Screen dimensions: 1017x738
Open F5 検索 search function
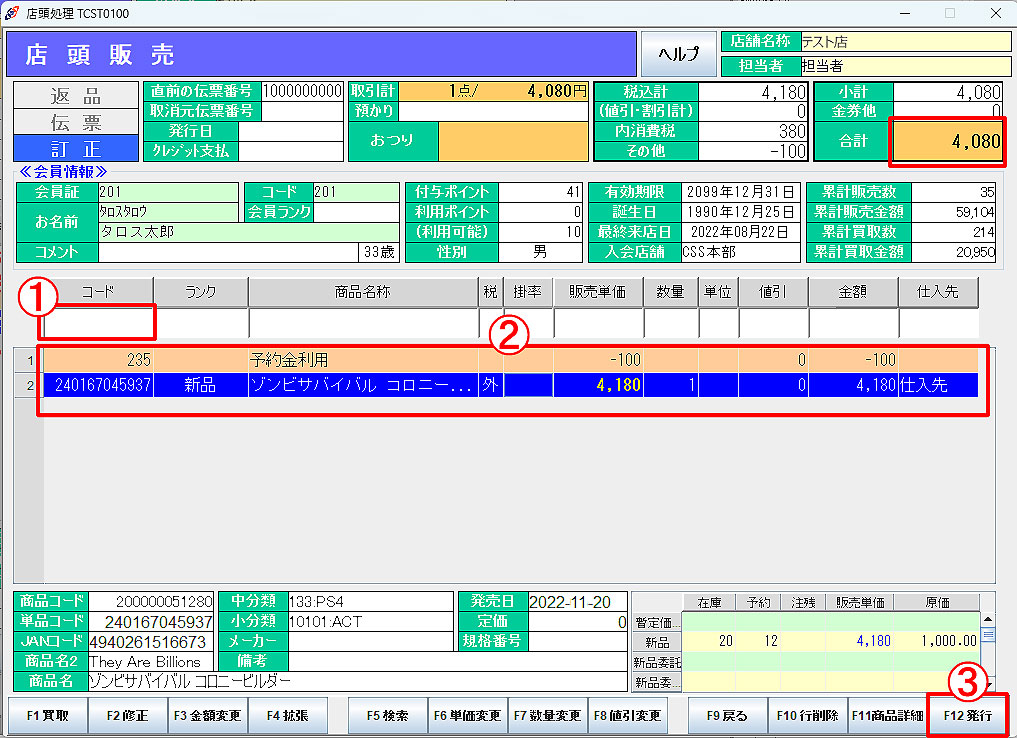coord(387,716)
